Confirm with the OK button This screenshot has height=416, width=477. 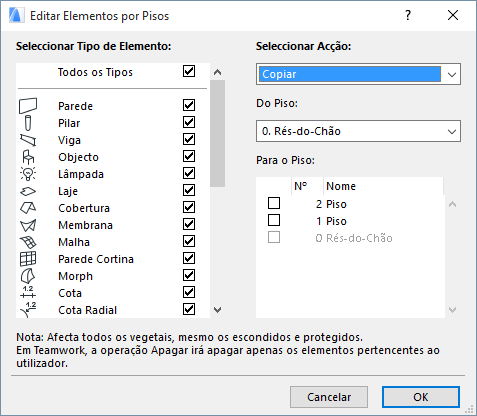pyautogui.click(x=421, y=397)
